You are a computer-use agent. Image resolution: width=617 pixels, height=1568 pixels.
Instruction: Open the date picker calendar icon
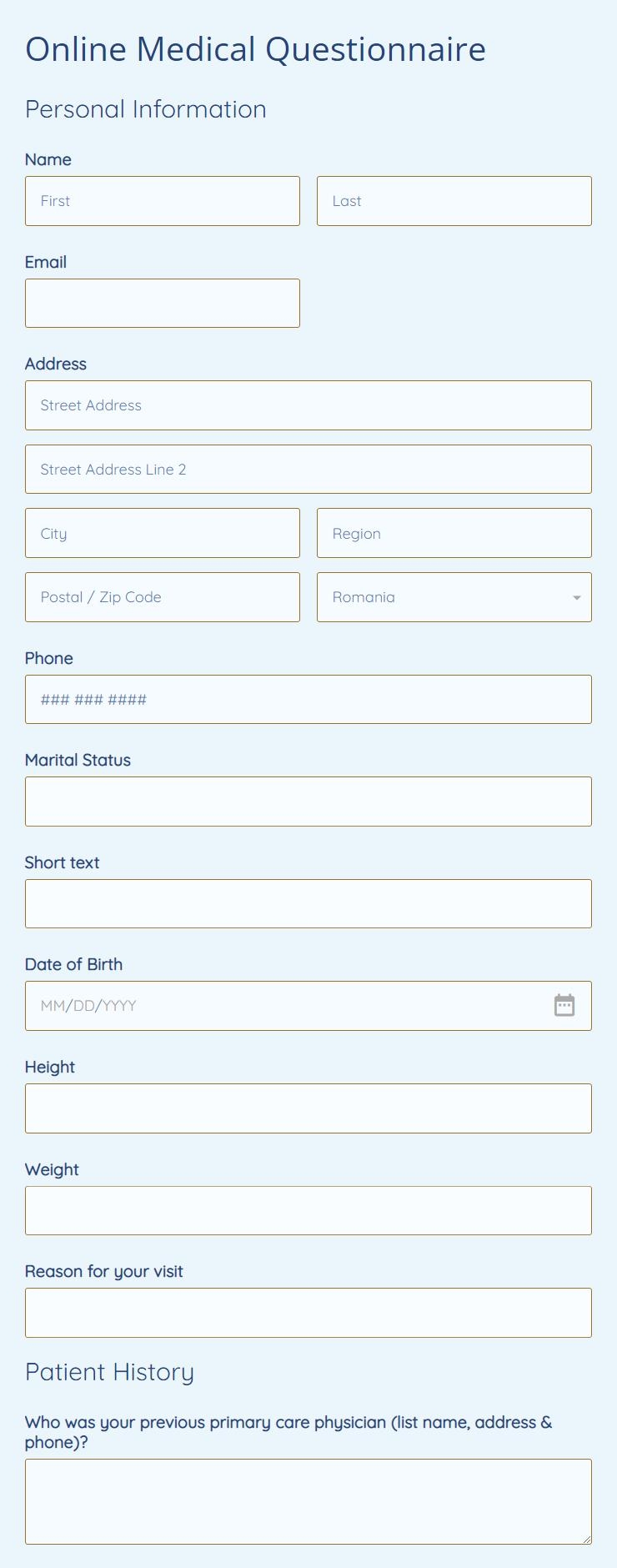click(x=564, y=1005)
